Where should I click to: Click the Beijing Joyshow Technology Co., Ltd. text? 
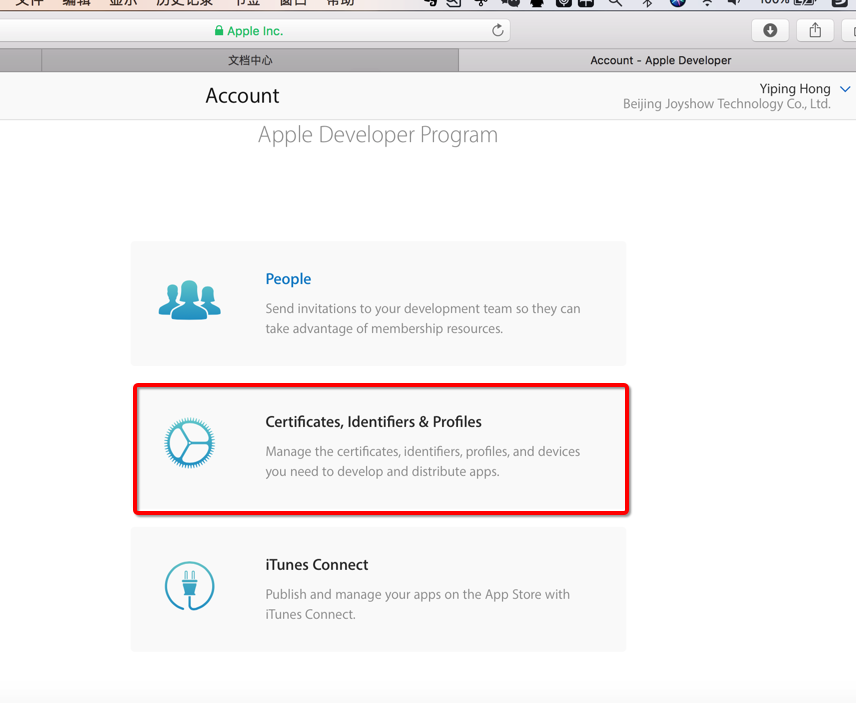coord(727,104)
